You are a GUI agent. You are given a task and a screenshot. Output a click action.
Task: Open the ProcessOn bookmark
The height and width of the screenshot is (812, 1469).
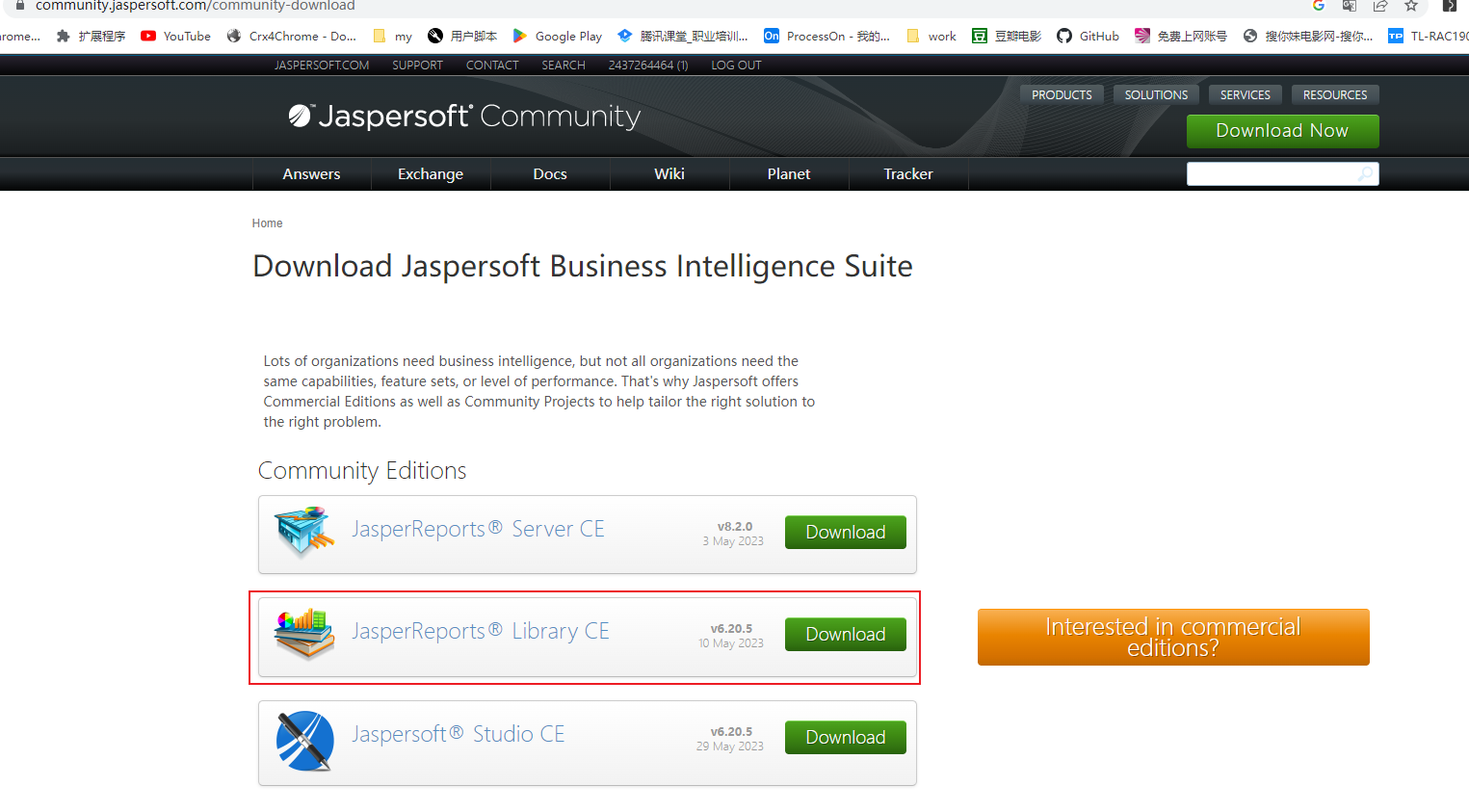pos(826,36)
